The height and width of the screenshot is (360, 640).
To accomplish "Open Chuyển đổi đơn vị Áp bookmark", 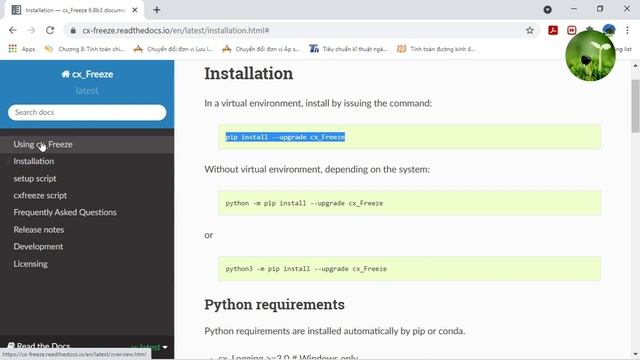I will coord(261,49).
